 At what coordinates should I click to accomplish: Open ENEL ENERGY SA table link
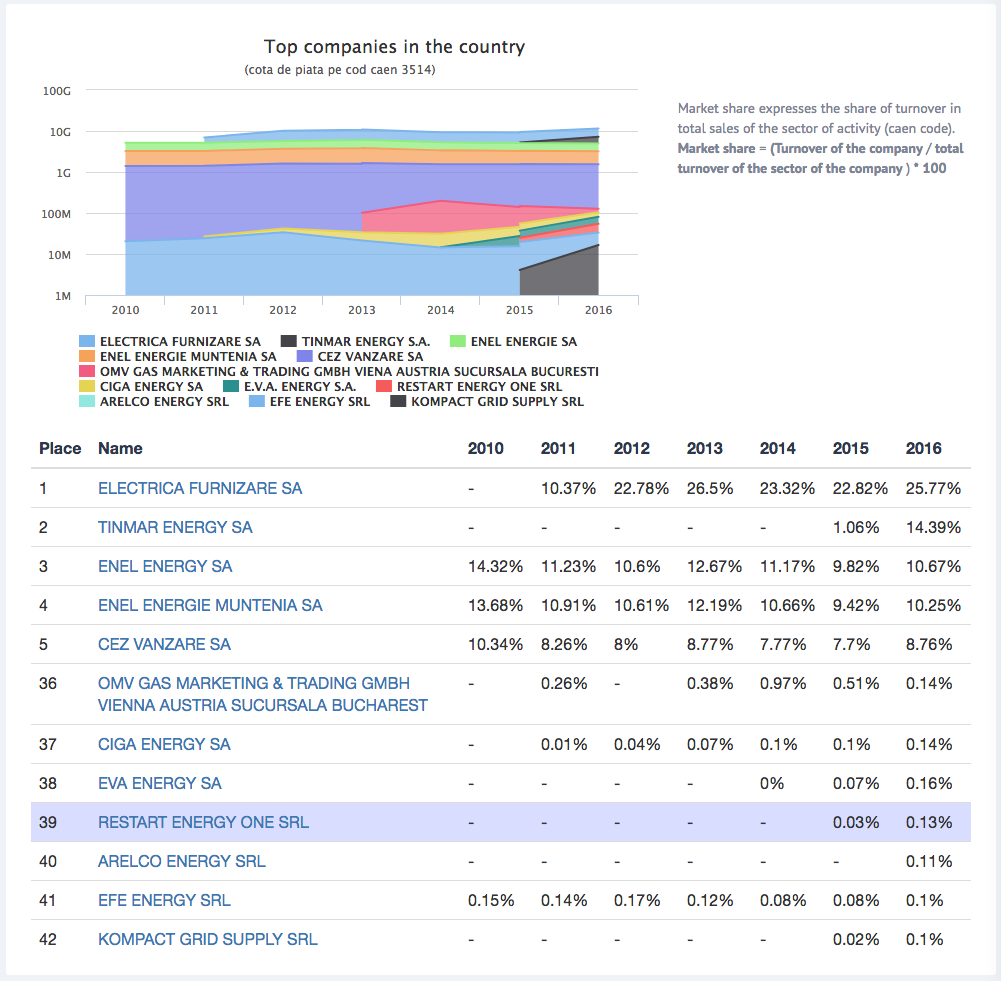click(165, 566)
